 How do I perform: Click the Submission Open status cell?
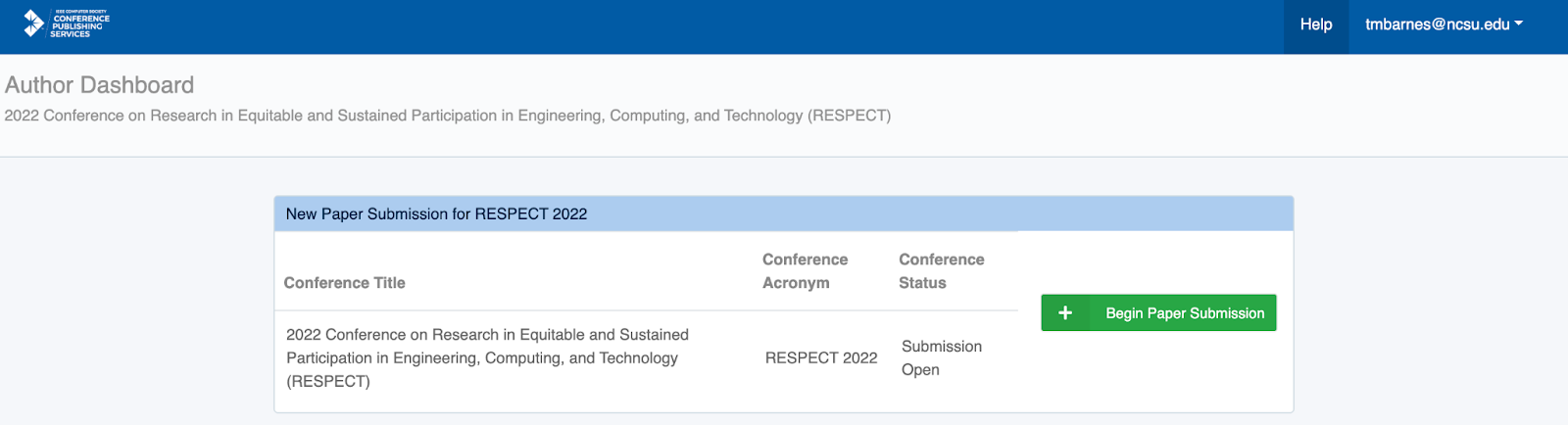tap(941, 358)
